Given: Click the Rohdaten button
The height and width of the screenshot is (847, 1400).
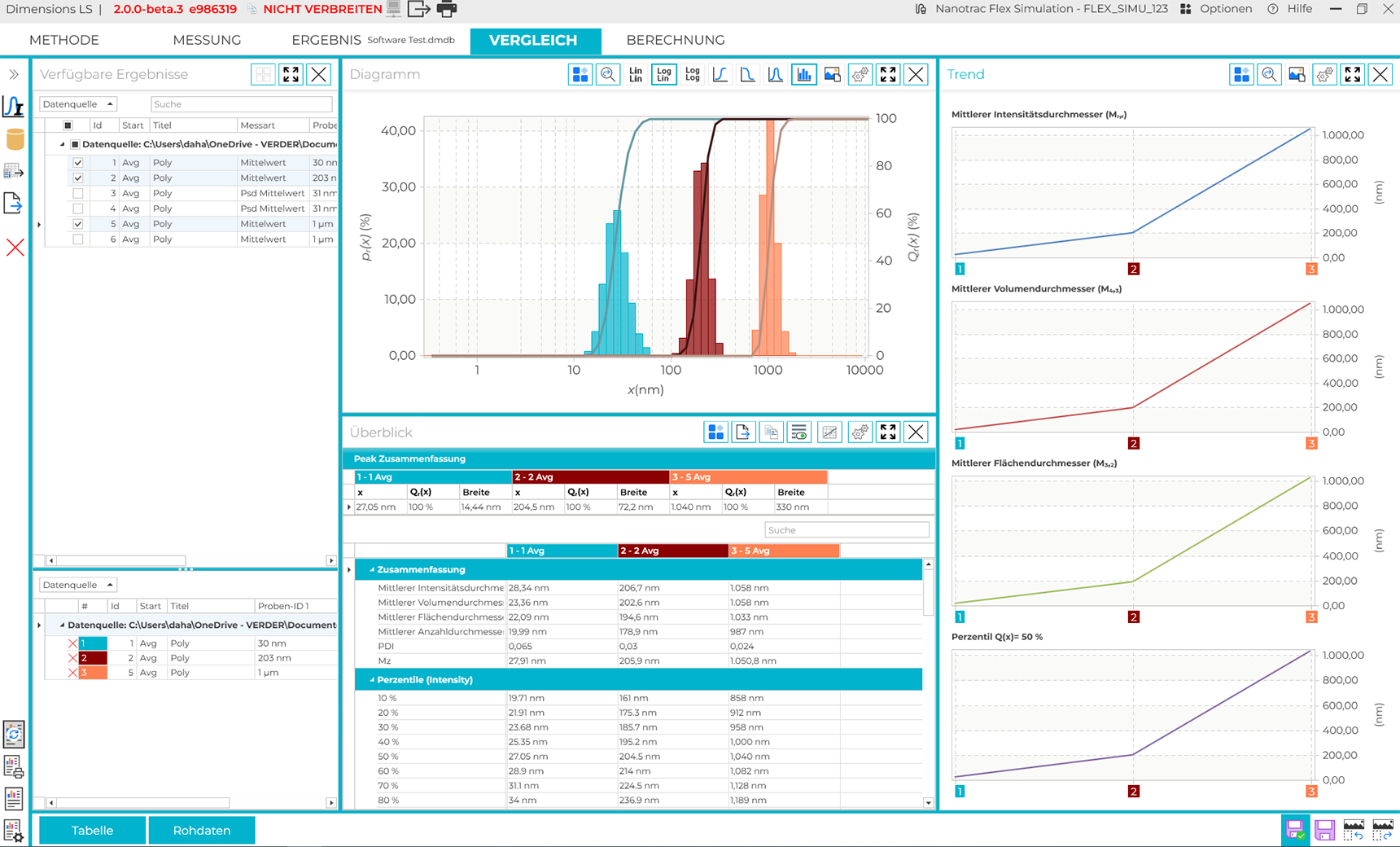Looking at the screenshot, I should [202, 831].
